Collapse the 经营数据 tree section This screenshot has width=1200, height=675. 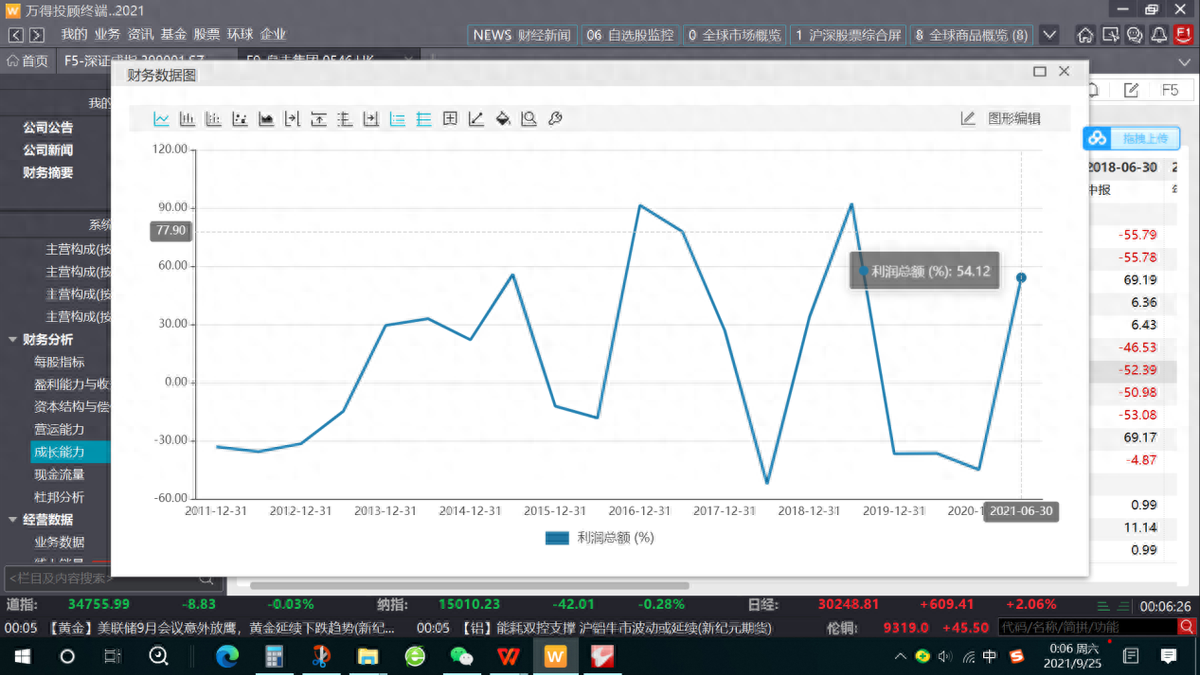13,520
